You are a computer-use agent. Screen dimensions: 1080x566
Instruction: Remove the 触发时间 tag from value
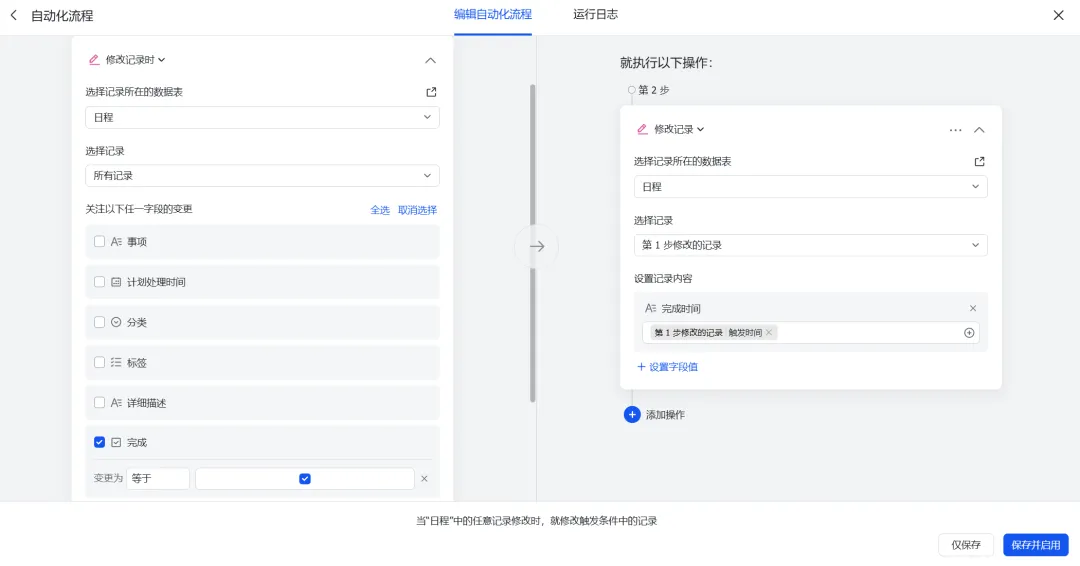769,333
